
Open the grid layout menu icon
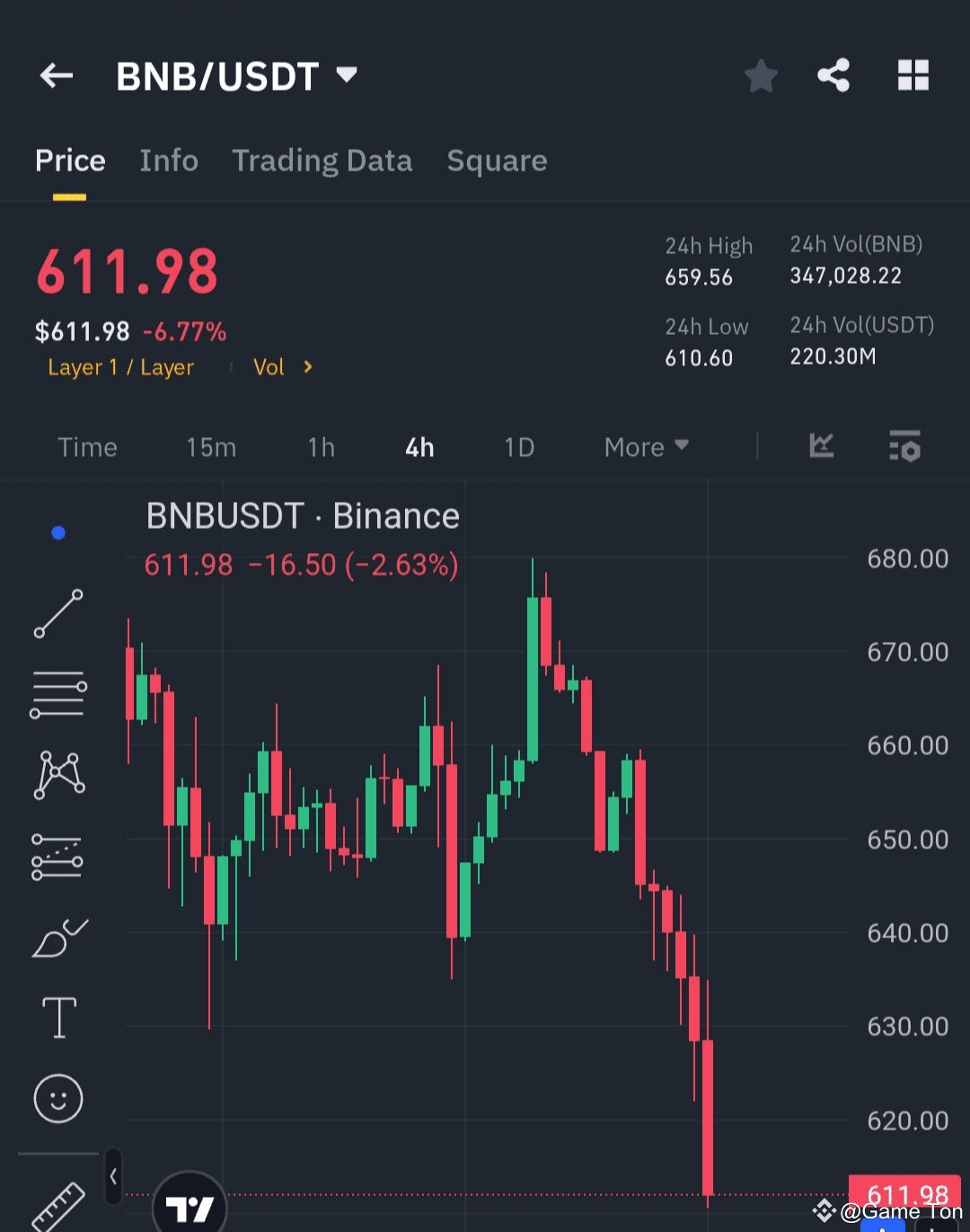(x=913, y=75)
